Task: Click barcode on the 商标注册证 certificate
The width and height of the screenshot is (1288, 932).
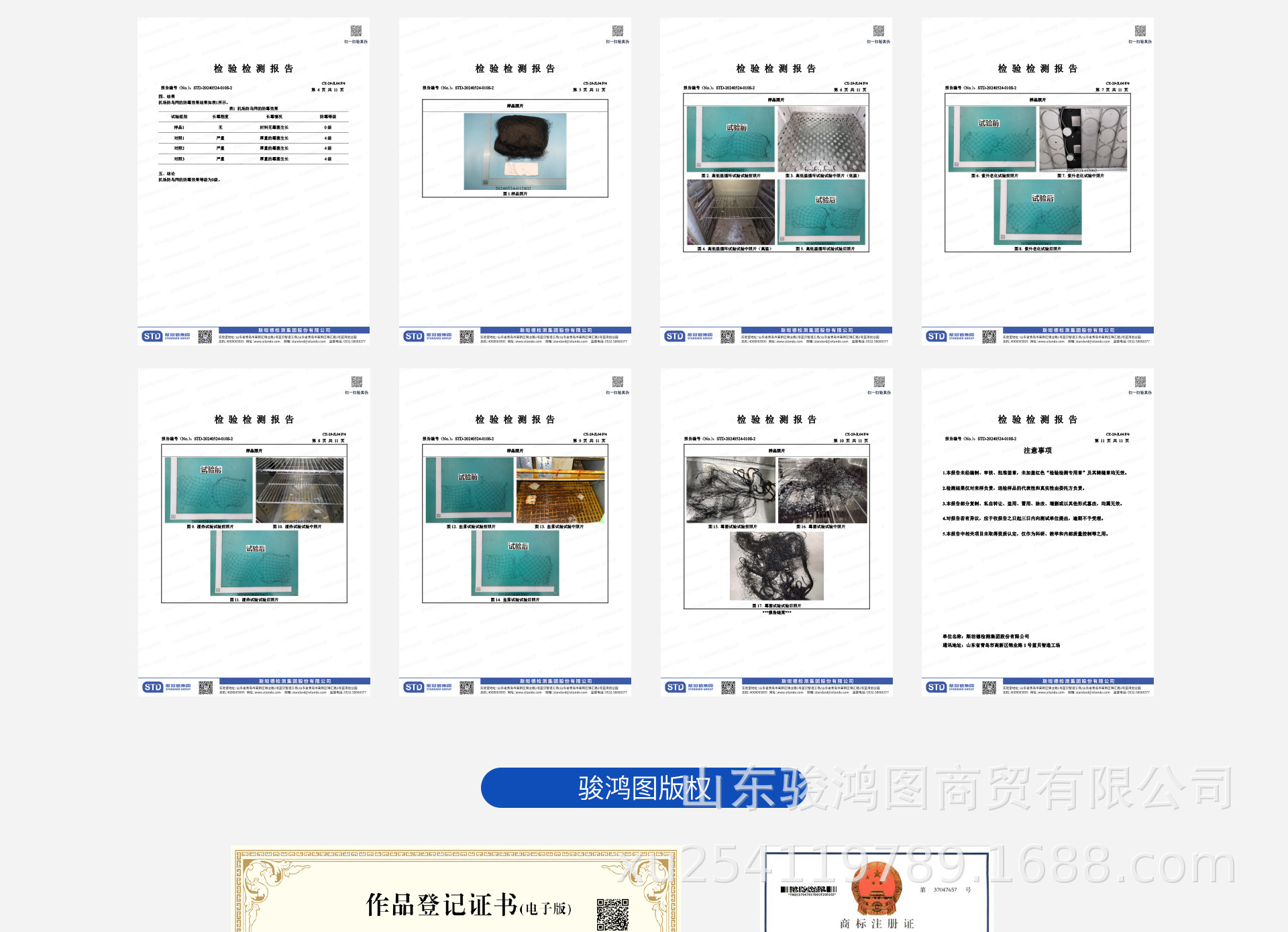Action: (808, 890)
